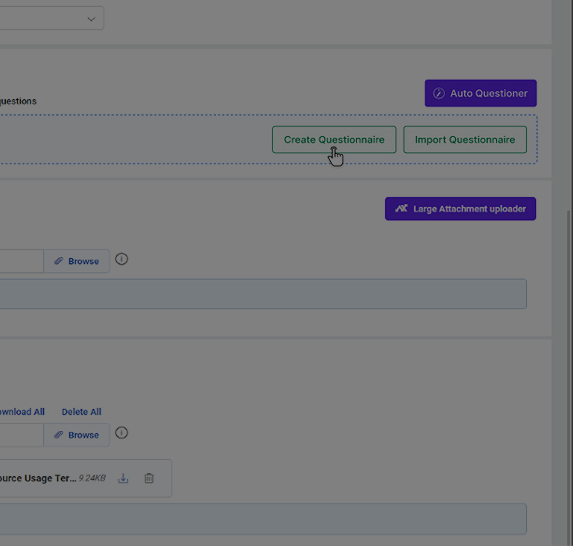Launch the Large Attachment uploader

click(x=460, y=209)
